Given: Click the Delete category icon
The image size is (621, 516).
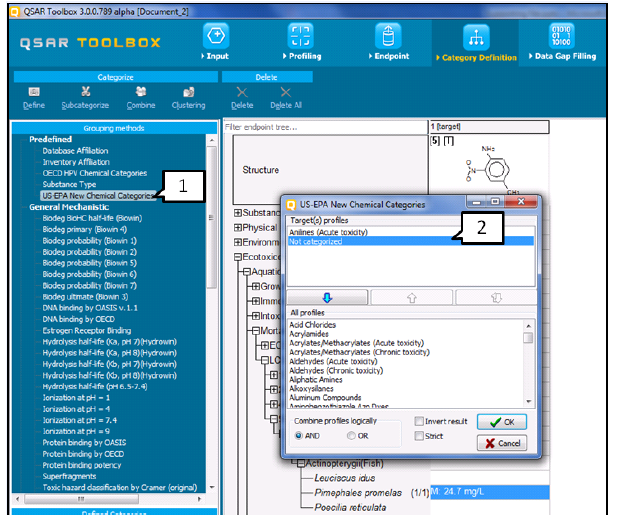Looking at the screenshot, I should click(242, 92).
